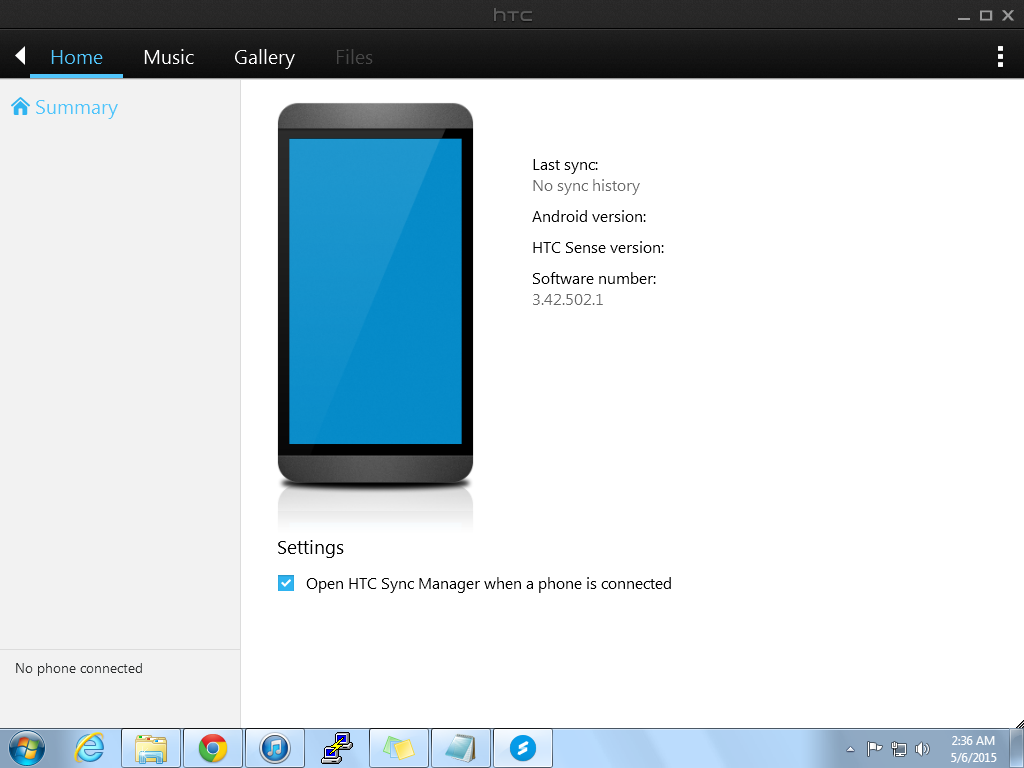Open Windows Explorer folder in taskbar

(151, 748)
